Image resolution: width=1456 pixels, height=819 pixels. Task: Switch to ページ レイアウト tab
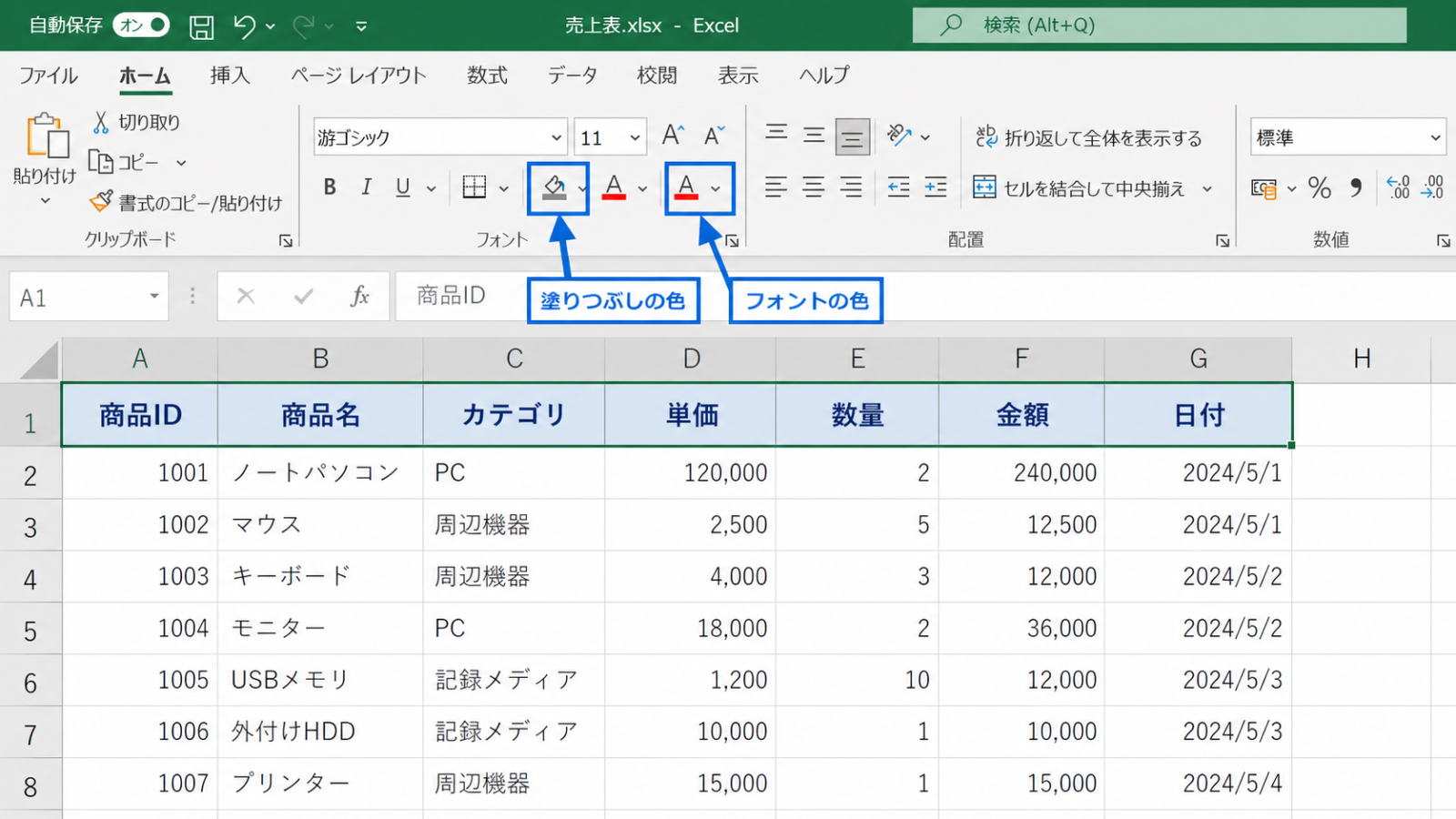(358, 76)
